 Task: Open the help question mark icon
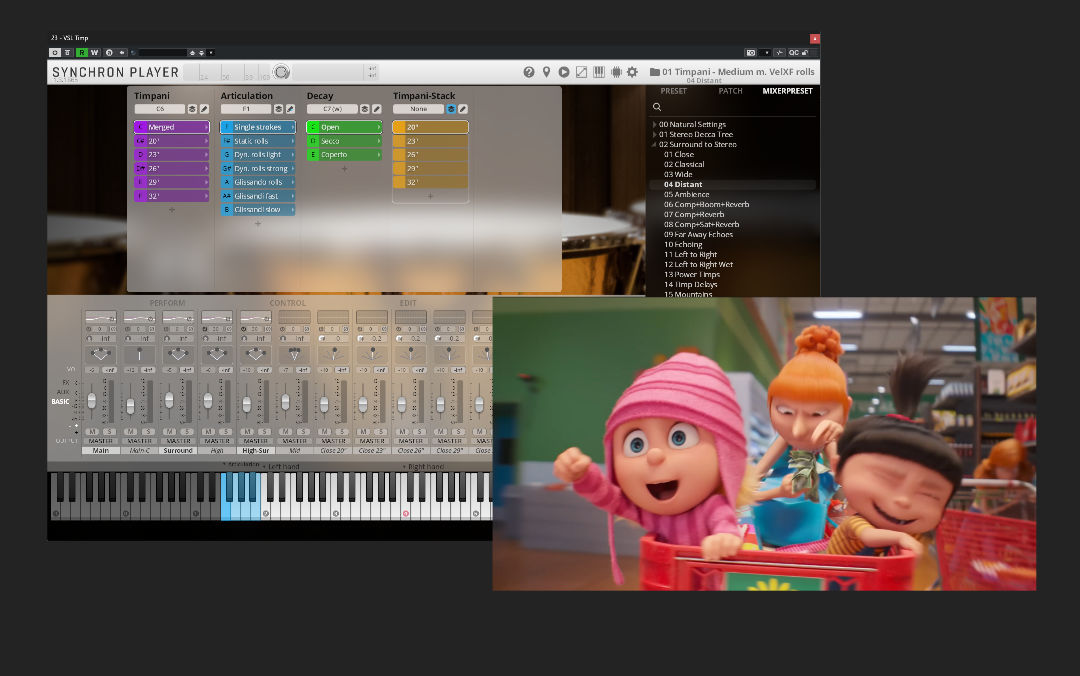coord(528,72)
